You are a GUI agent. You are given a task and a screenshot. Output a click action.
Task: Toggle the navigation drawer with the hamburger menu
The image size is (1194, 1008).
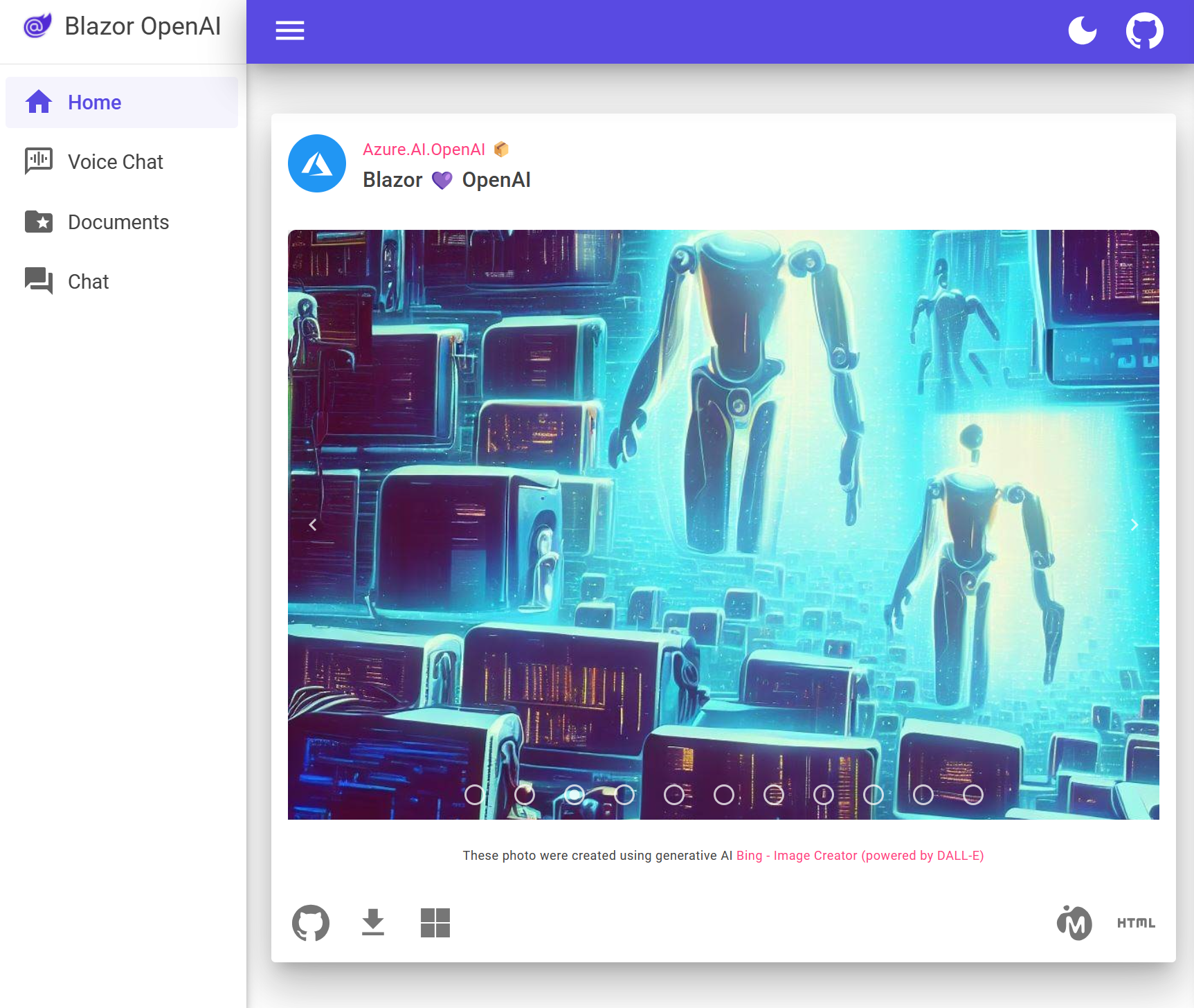[x=290, y=30]
